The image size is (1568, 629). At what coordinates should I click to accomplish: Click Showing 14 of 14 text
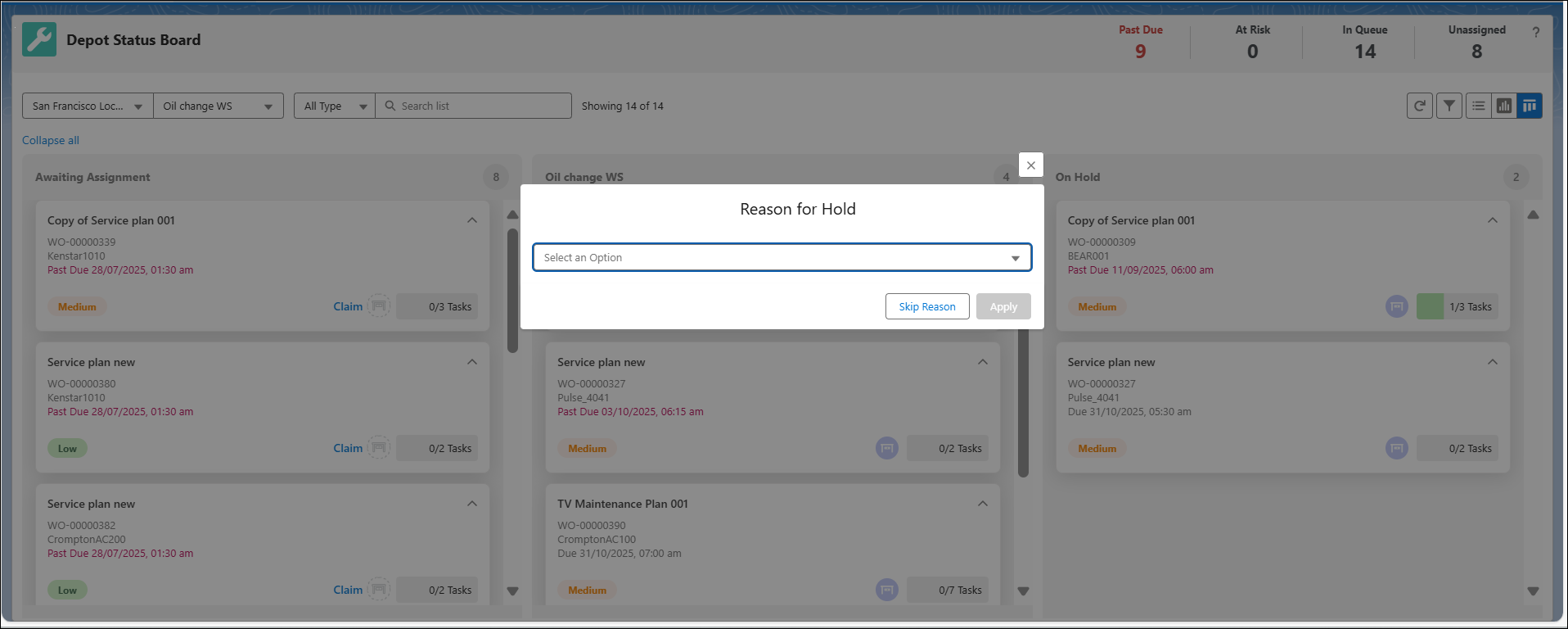point(623,106)
